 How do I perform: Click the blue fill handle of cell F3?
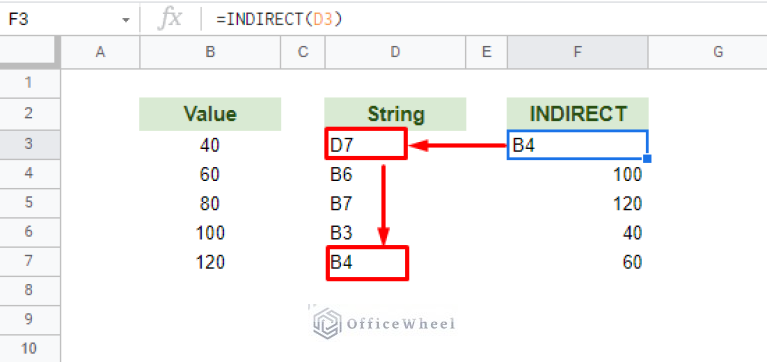click(x=647, y=158)
